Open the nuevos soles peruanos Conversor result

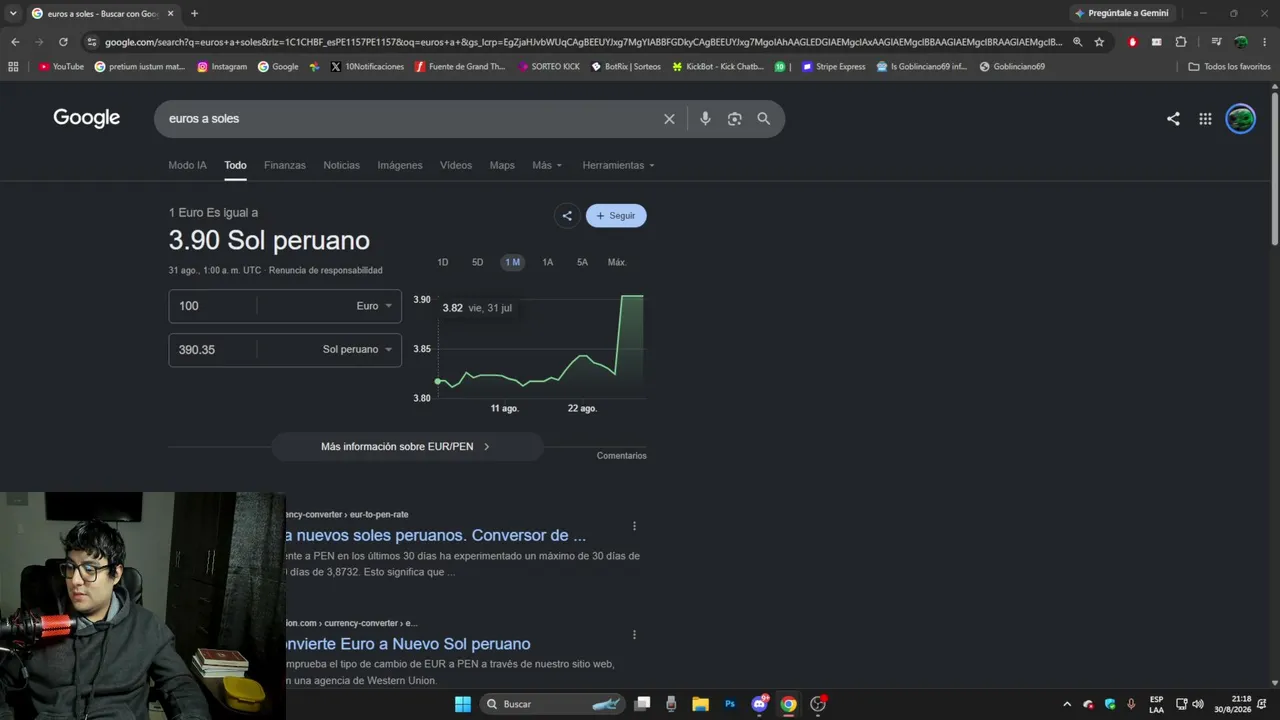click(x=436, y=535)
